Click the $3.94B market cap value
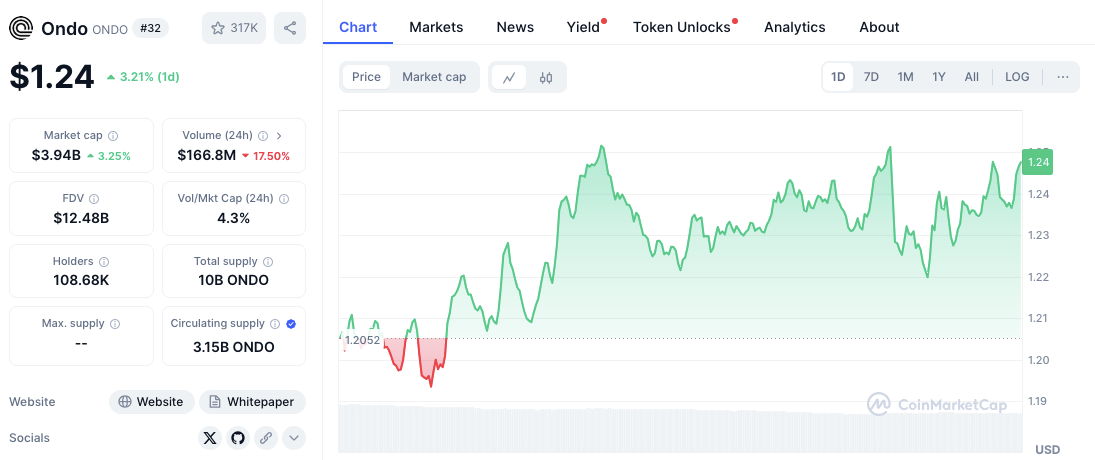The image size is (1095, 460). [x=56, y=155]
